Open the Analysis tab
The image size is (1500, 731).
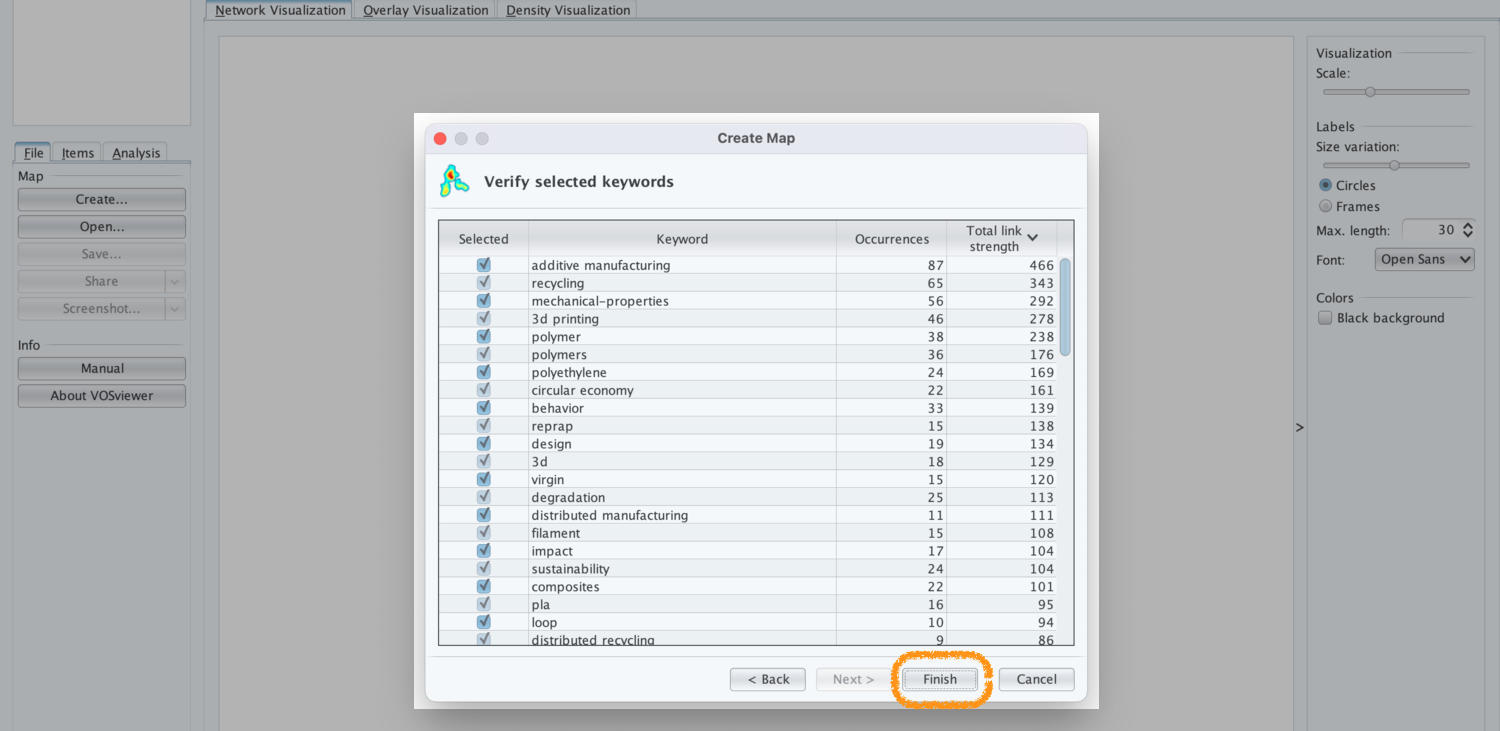tap(136, 153)
